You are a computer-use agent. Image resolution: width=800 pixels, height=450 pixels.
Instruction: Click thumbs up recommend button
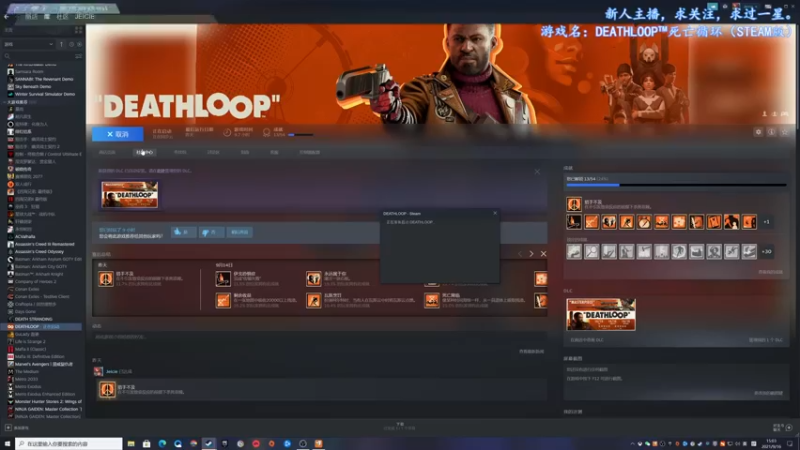[x=183, y=232]
